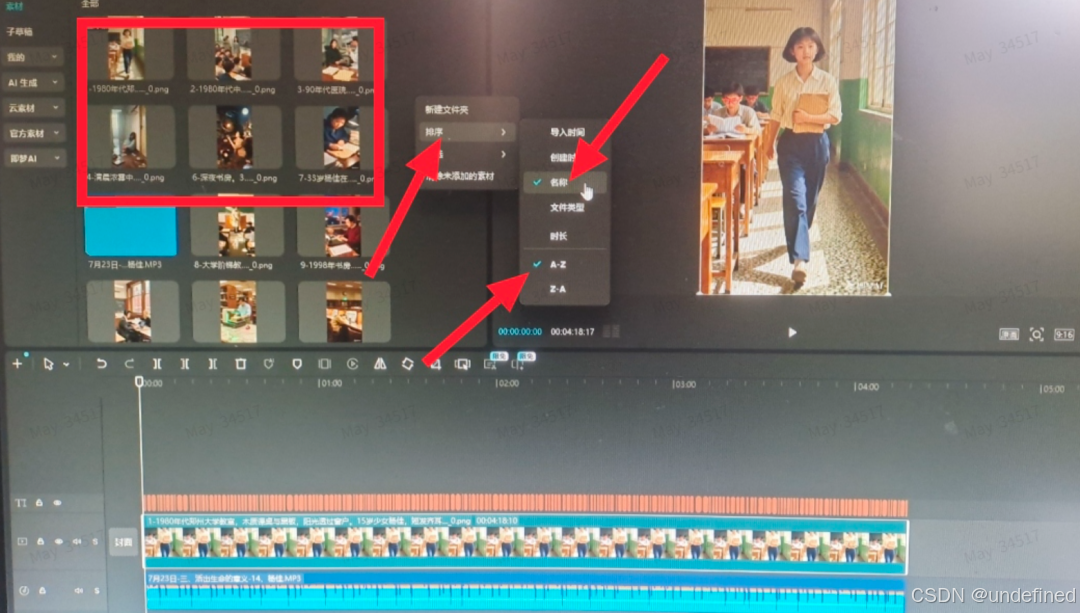Select the 6-深夜书房 png thumbnail

234,138
